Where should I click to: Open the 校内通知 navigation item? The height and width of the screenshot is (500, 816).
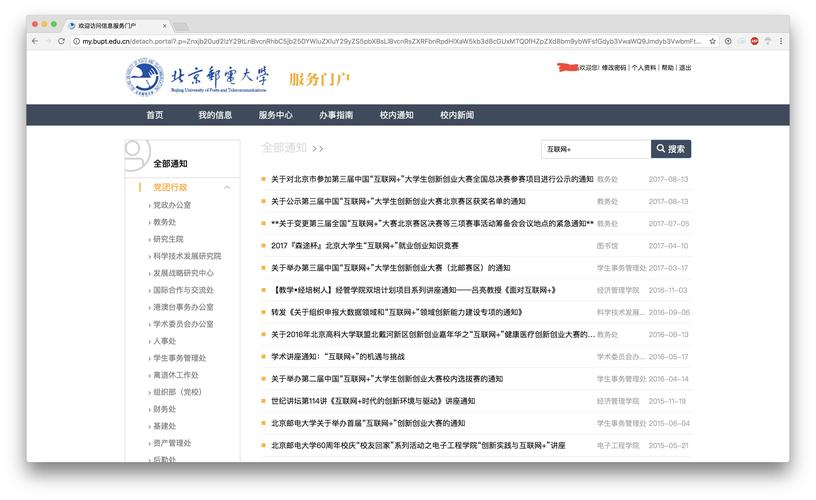click(396, 115)
